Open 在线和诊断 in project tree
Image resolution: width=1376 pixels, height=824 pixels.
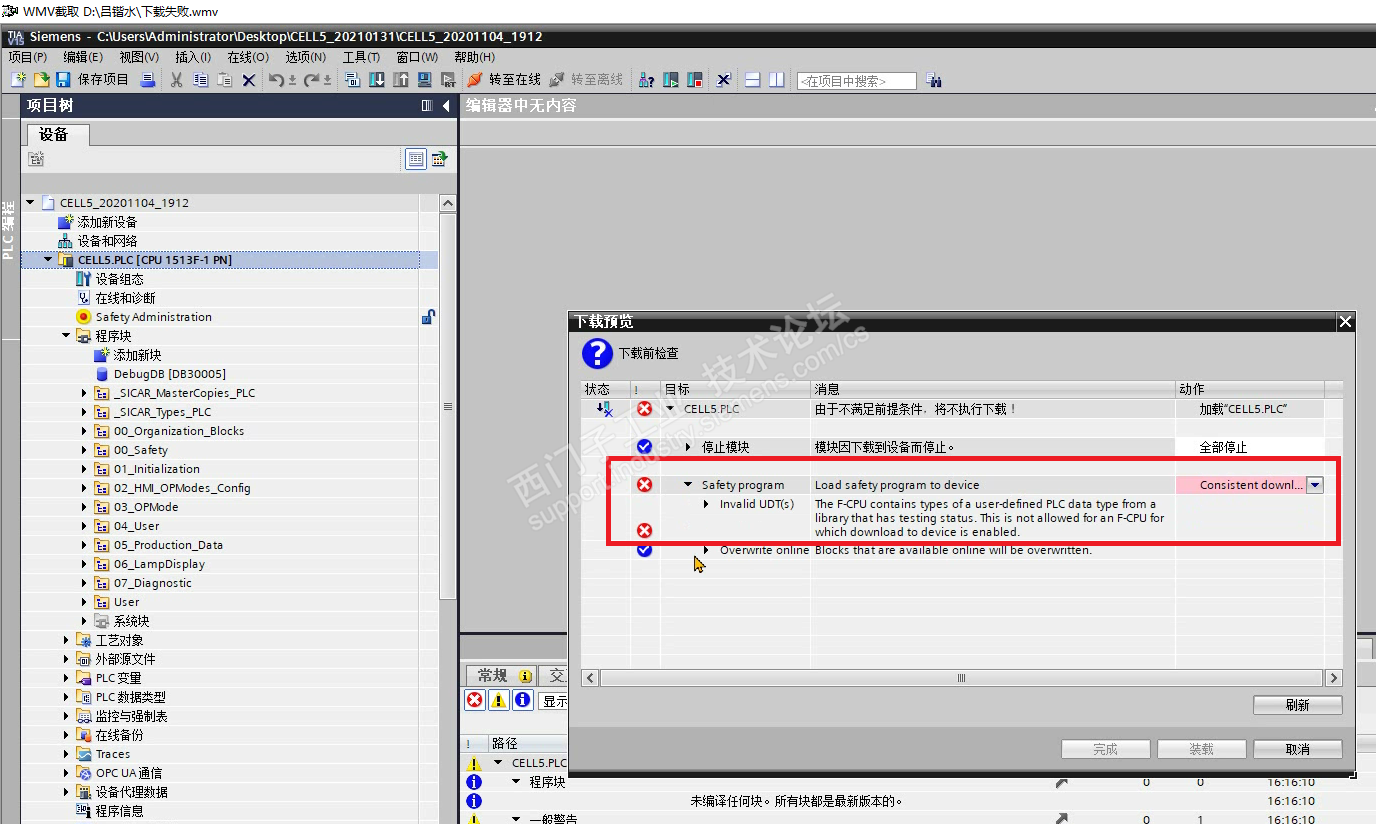coord(125,298)
